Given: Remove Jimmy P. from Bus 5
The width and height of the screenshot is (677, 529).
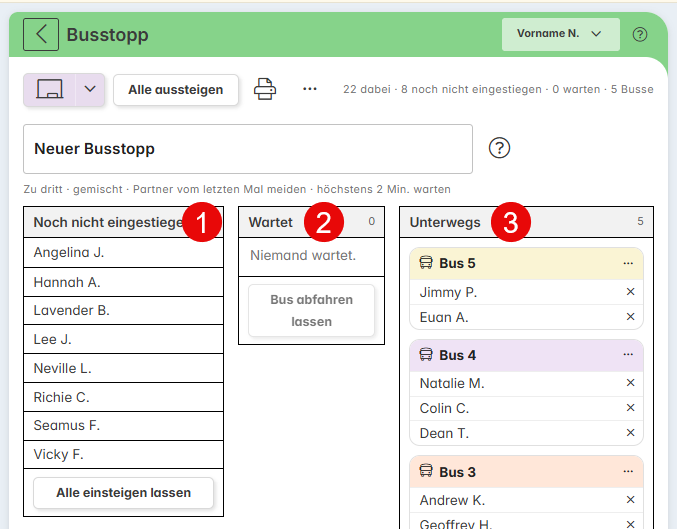Looking at the screenshot, I should click(630, 292).
